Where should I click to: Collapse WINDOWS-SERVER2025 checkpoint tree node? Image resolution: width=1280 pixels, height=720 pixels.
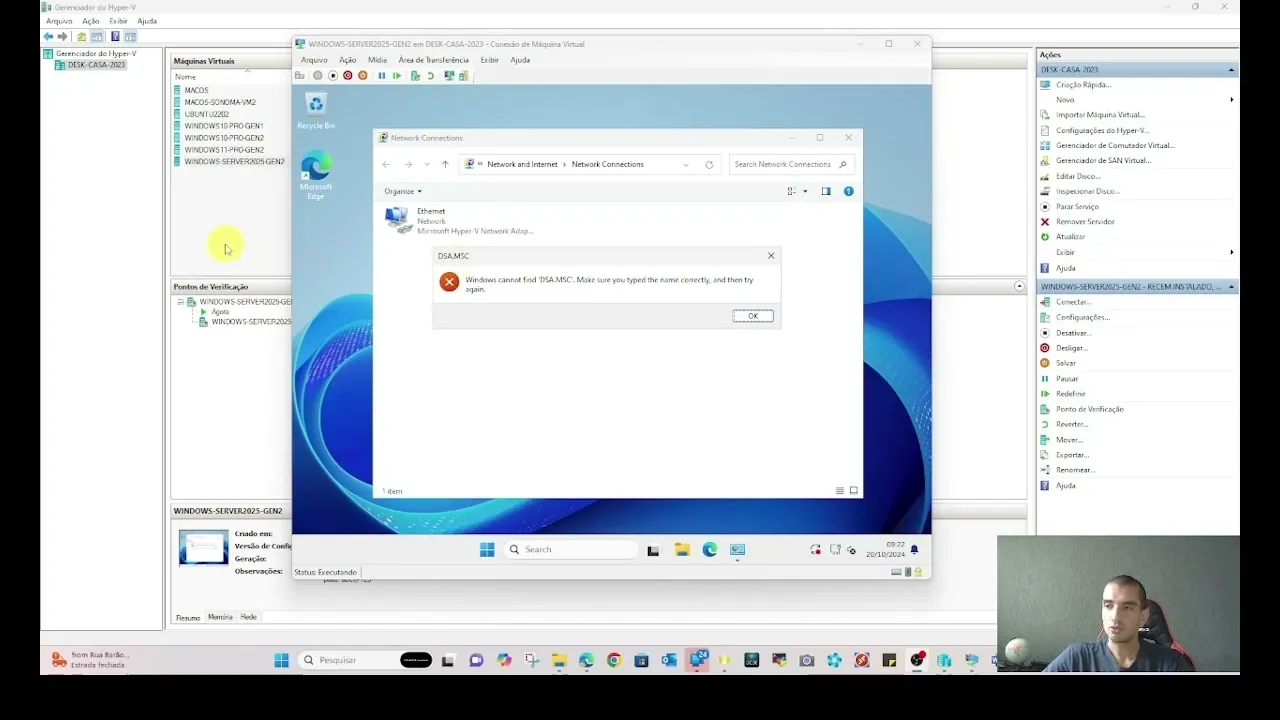pos(181,301)
